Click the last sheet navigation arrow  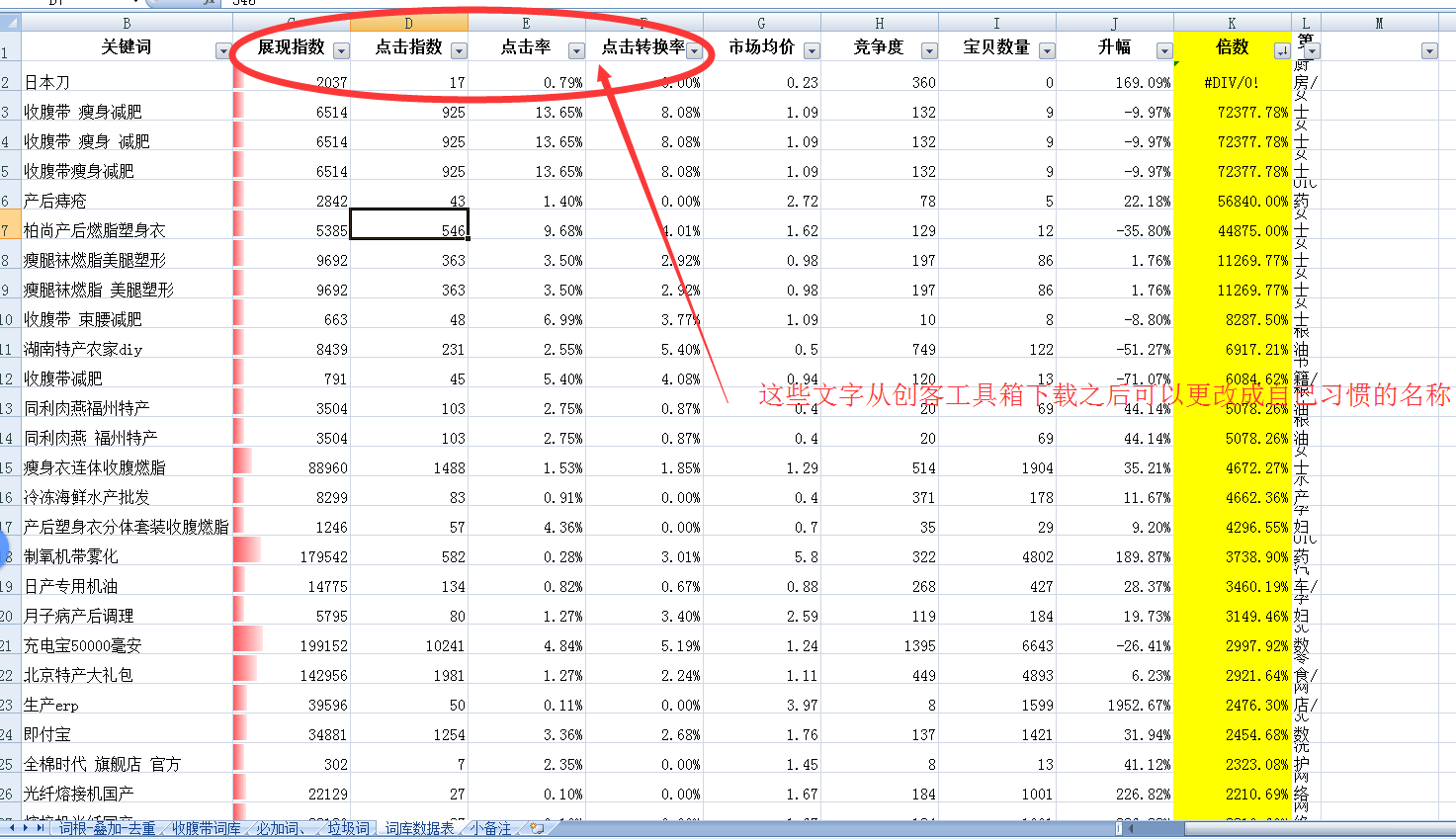(x=41, y=828)
